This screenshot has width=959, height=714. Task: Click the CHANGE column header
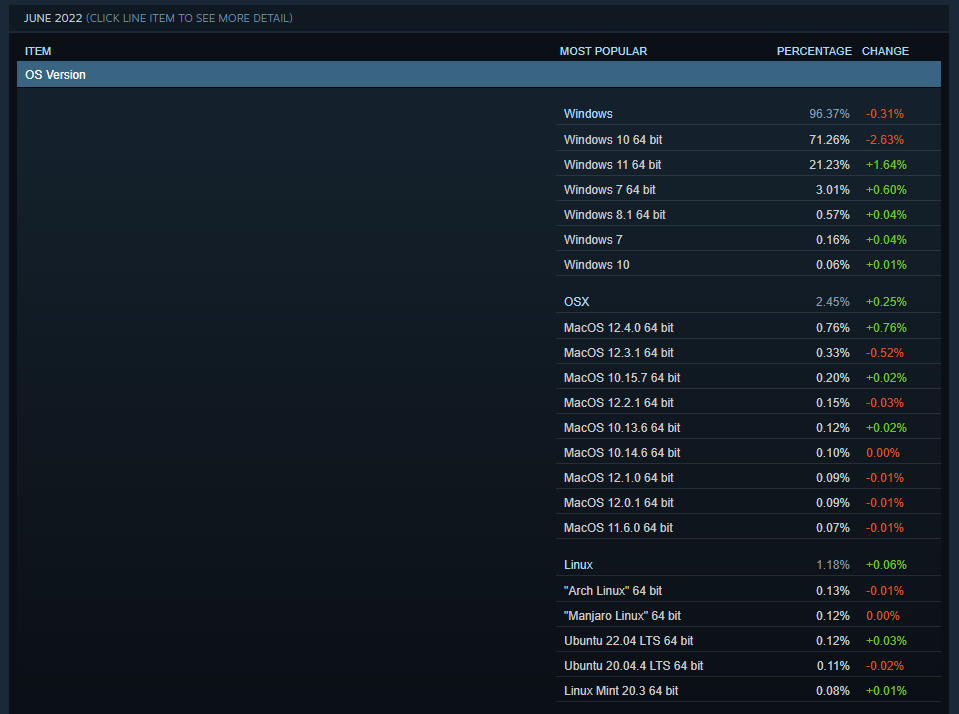click(885, 51)
